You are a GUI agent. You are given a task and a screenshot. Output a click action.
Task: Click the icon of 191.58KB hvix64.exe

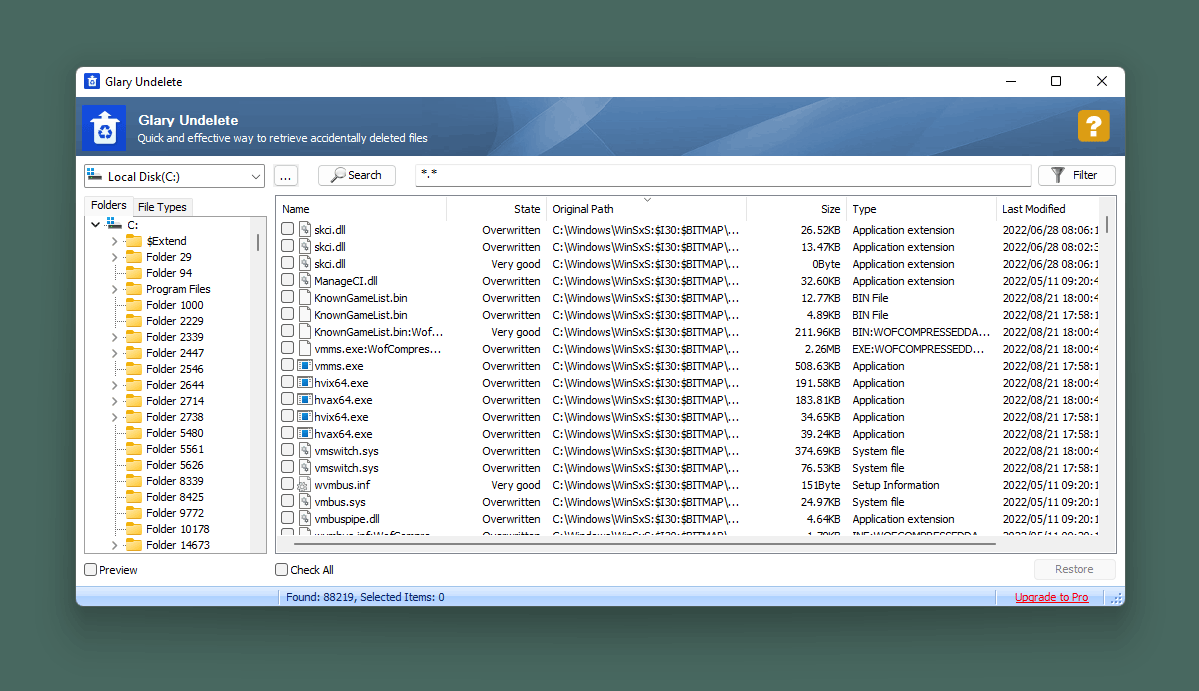pyautogui.click(x=305, y=382)
